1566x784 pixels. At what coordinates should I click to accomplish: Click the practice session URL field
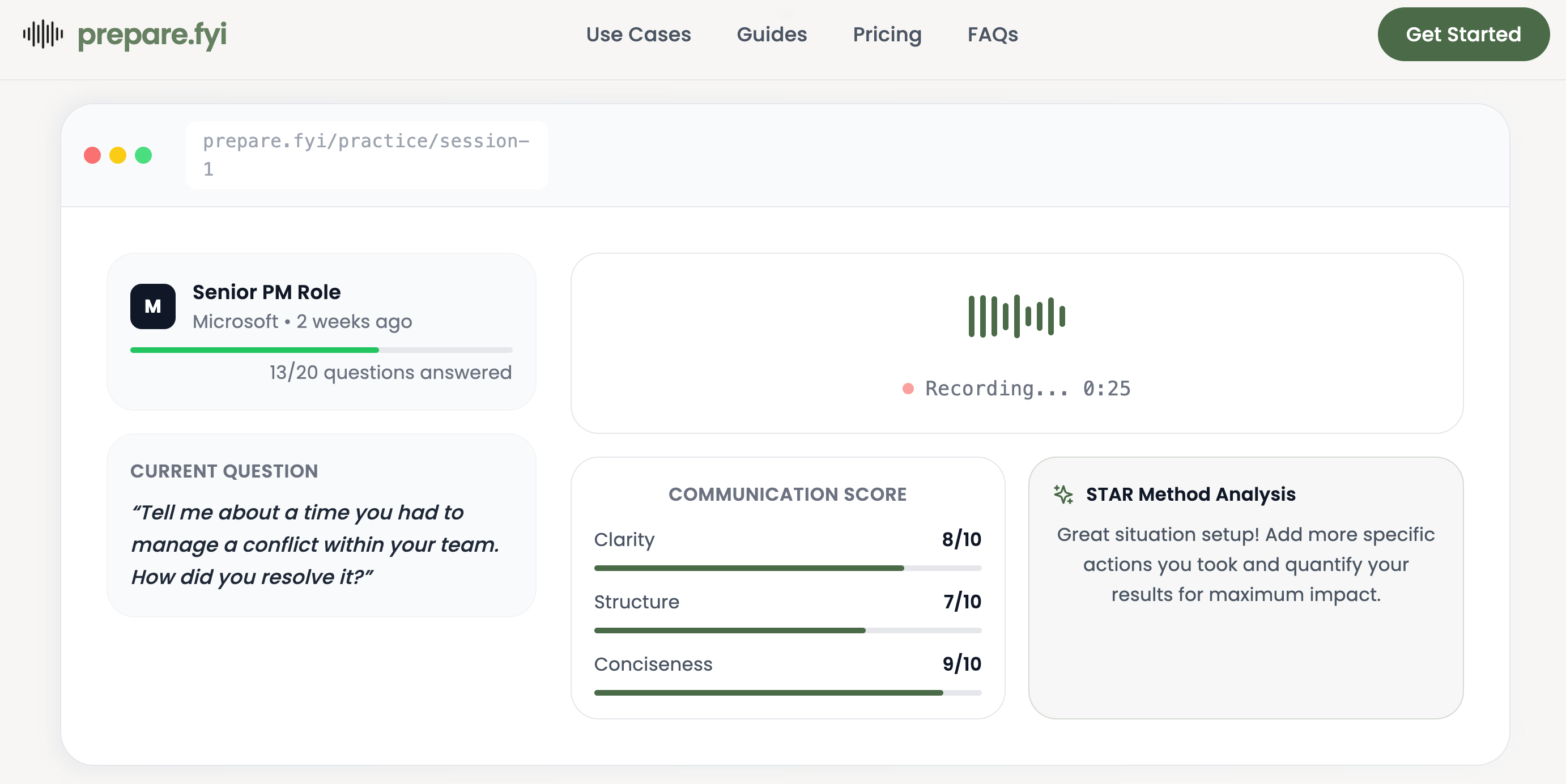pyautogui.click(x=367, y=155)
